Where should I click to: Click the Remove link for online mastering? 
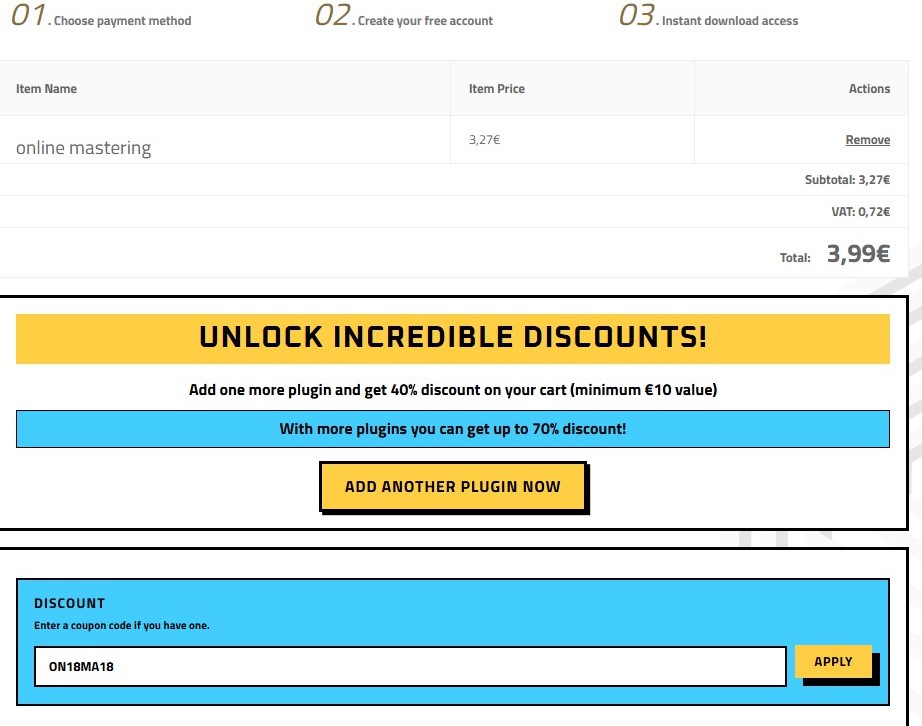click(867, 140)
